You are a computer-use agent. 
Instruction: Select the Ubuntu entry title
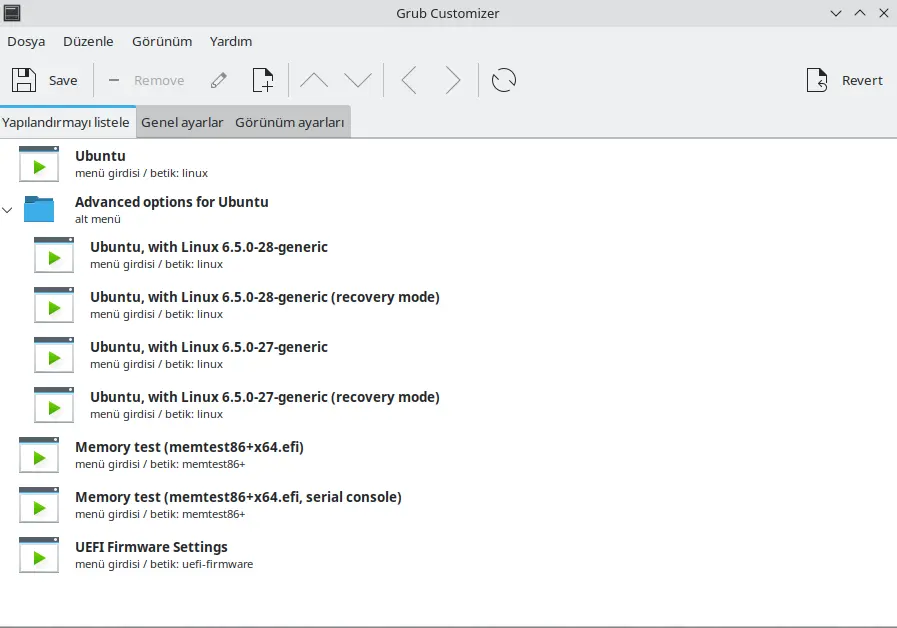click(x=100, y=156)
